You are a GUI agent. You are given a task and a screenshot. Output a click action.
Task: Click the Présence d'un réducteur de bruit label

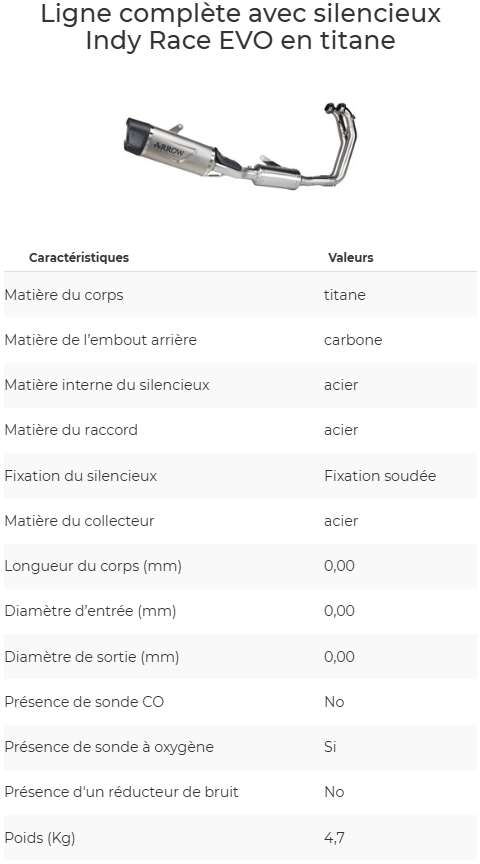(x=121, y=792)
